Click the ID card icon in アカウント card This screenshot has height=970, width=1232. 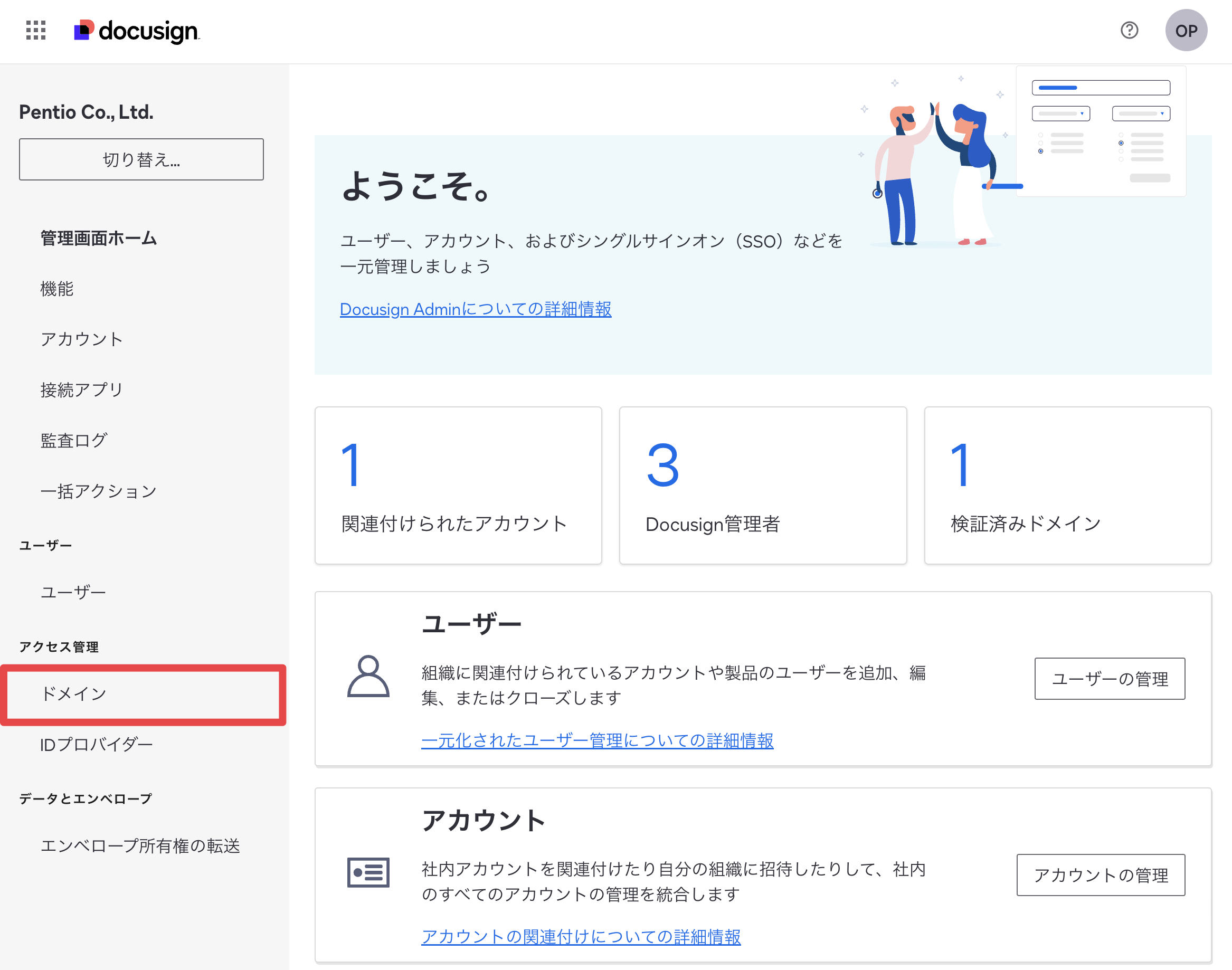[x=368, y=872]
